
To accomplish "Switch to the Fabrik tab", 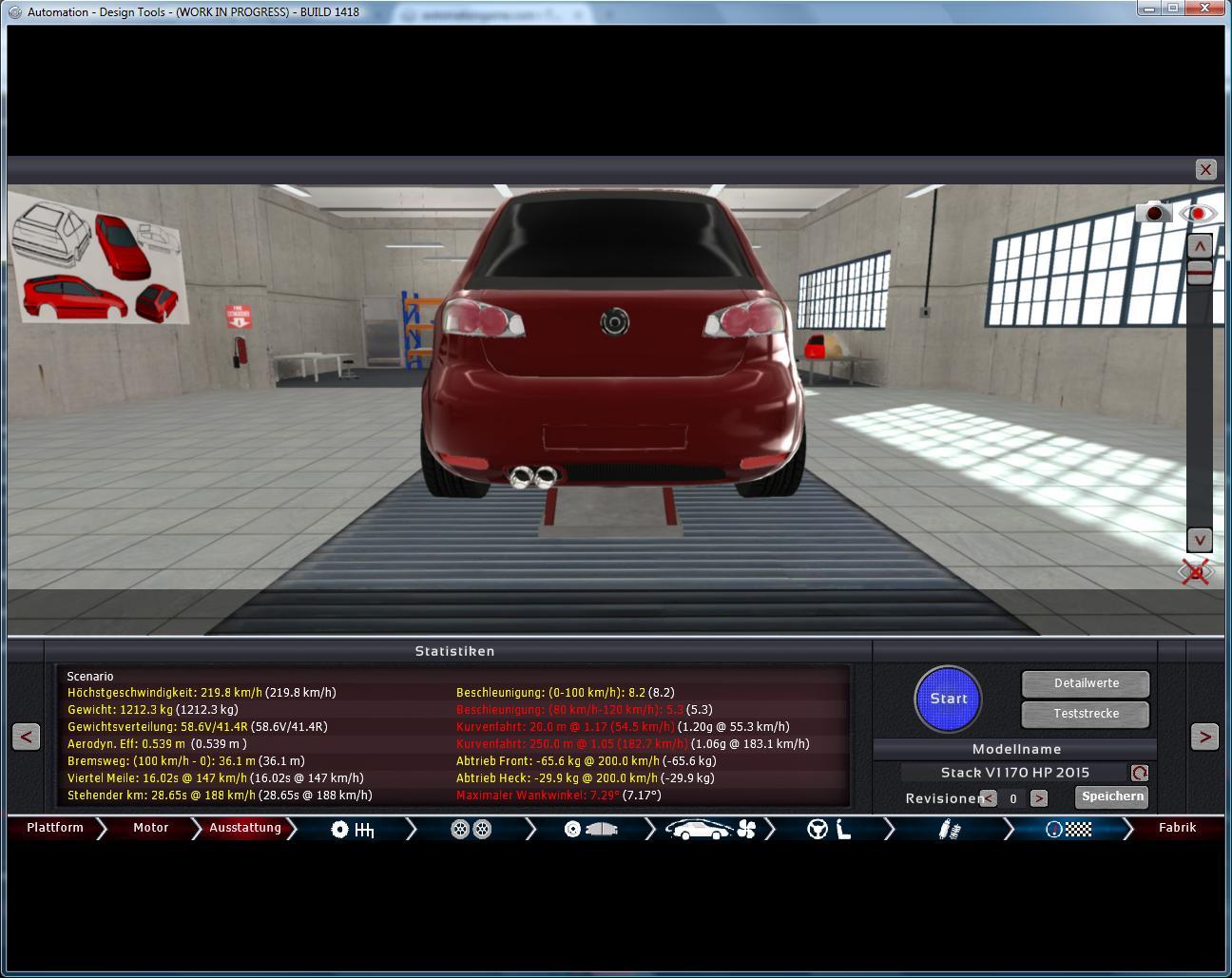I will 1177,828.
